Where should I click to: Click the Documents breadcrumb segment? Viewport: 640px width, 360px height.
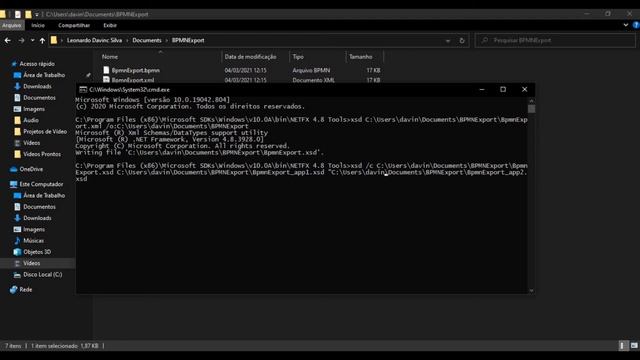147,40
